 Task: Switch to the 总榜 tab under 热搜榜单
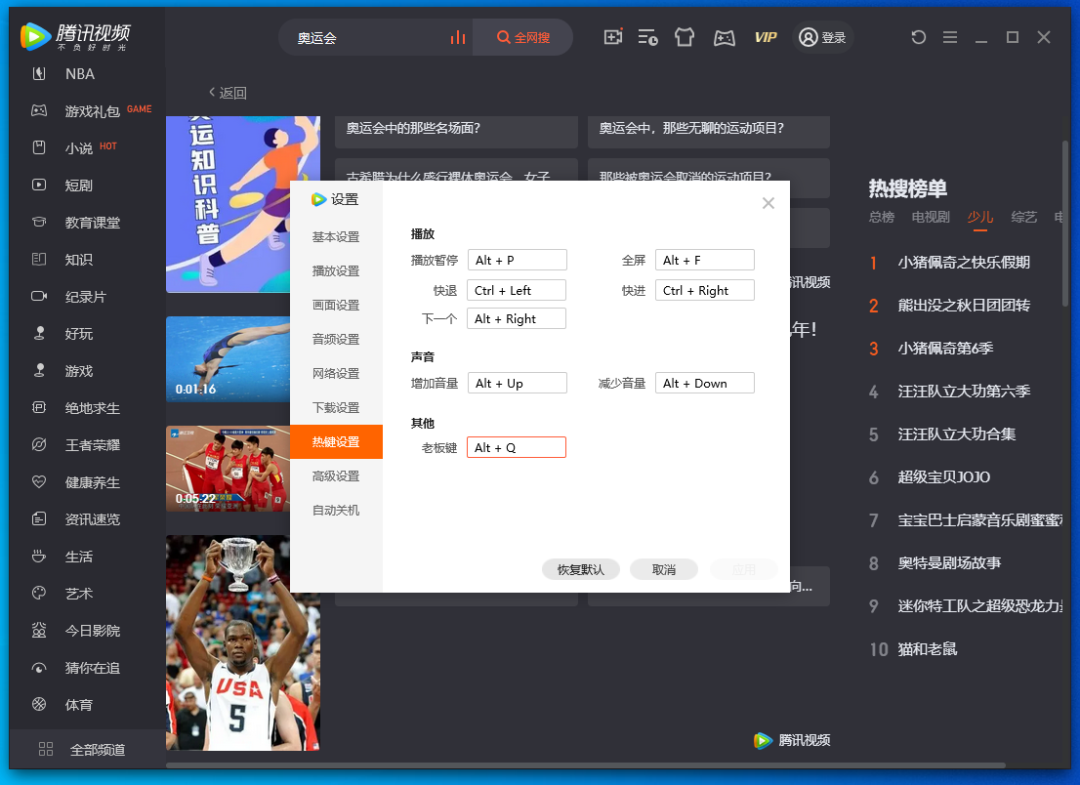point(880,215)
